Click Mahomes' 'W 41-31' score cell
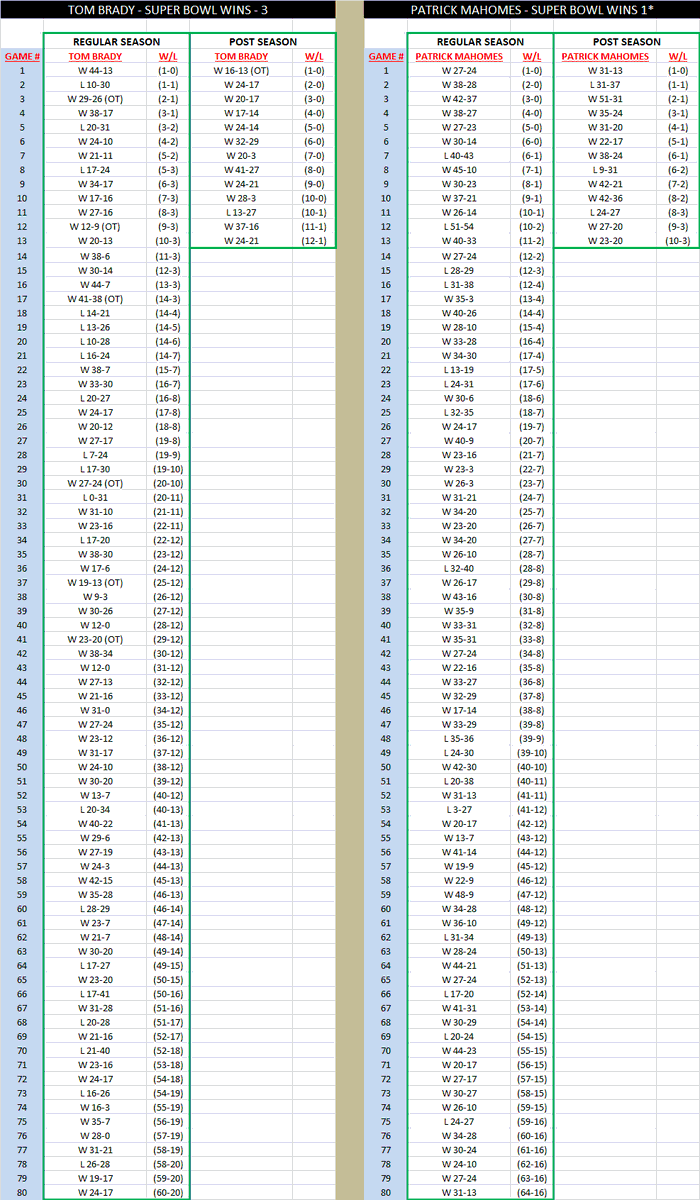The height and width of the screenshot is (1200, 700). pyautogui.click(x=459, y=1009)
